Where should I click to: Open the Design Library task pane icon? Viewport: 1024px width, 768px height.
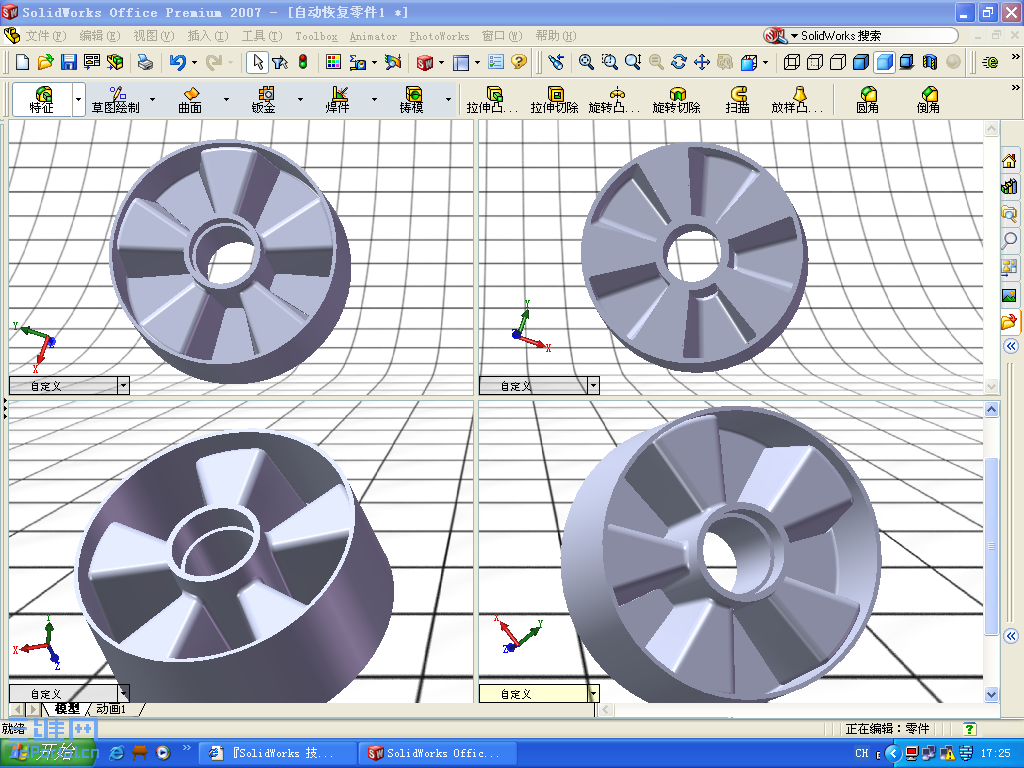(1010, 187)
